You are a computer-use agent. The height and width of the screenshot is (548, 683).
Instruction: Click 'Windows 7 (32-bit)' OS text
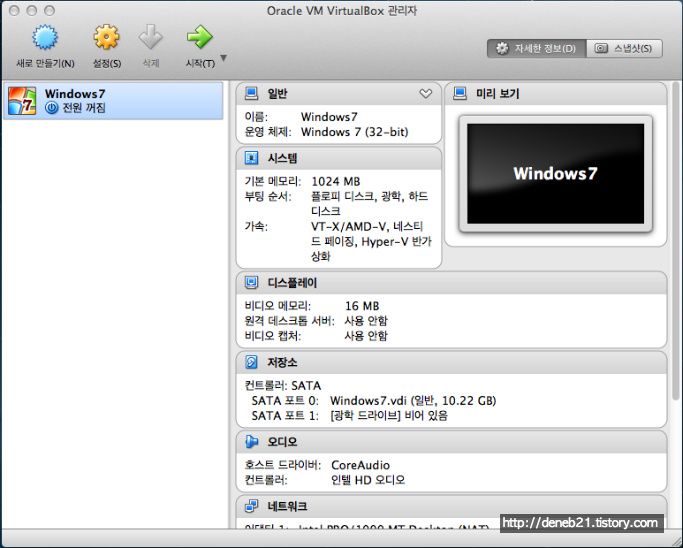pyautogui.click(x=355, y=132)
